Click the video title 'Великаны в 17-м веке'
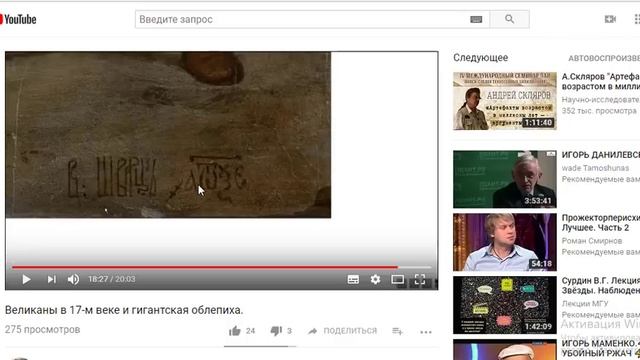 124,310
